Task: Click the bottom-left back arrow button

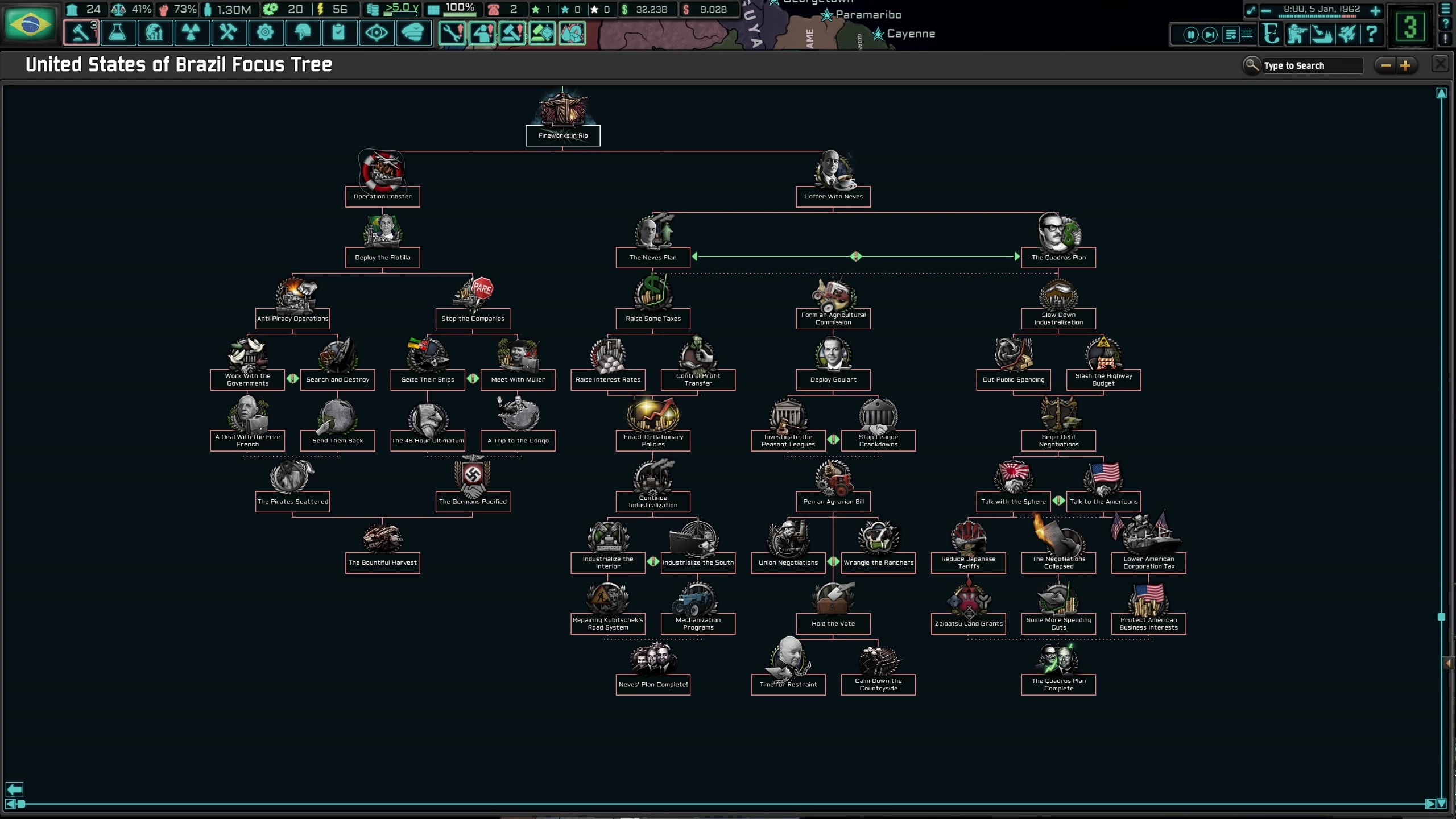Action: 14,789
